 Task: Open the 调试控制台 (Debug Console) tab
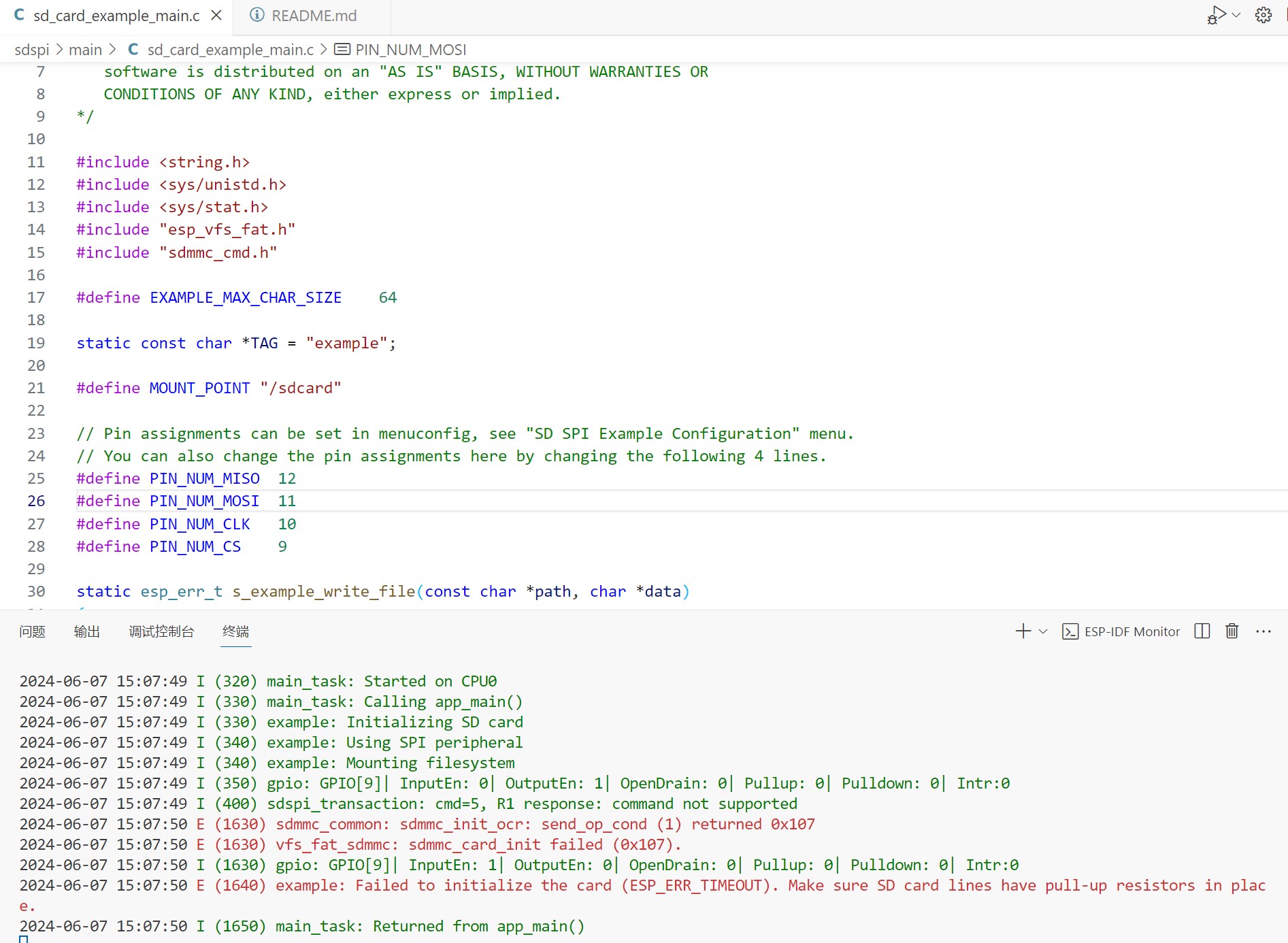(161, 631)
